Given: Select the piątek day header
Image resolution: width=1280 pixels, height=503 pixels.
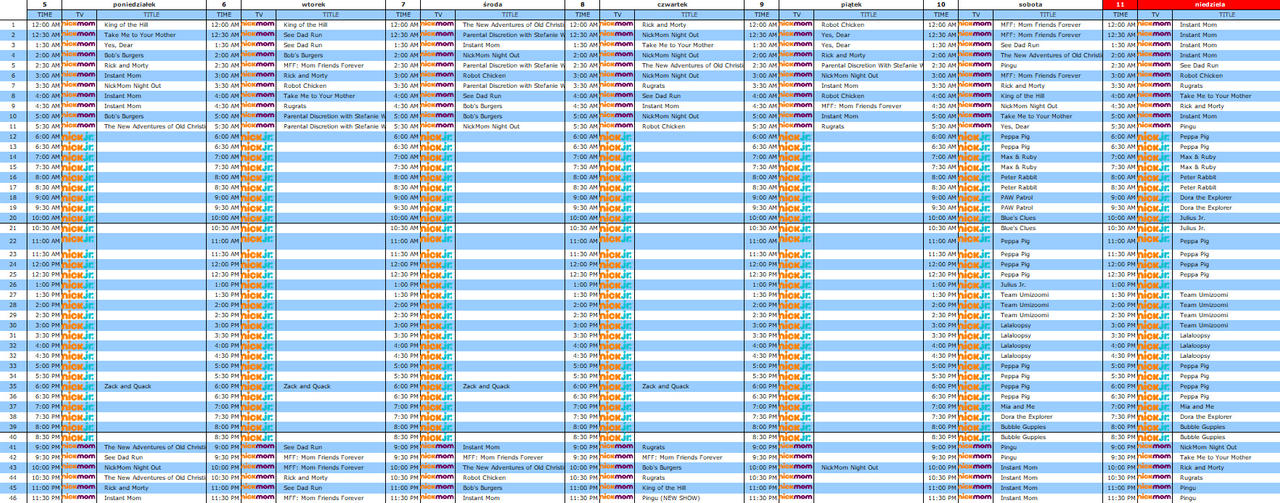Looking at the screenshot, I should pos(850,4).
